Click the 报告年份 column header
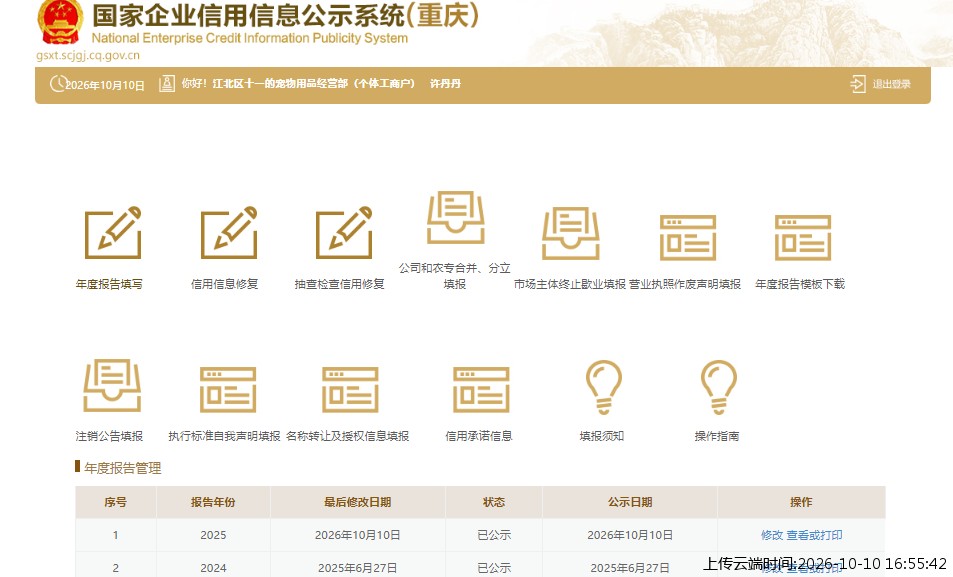The height and width of the screenshot is (577, 953). 213,502
